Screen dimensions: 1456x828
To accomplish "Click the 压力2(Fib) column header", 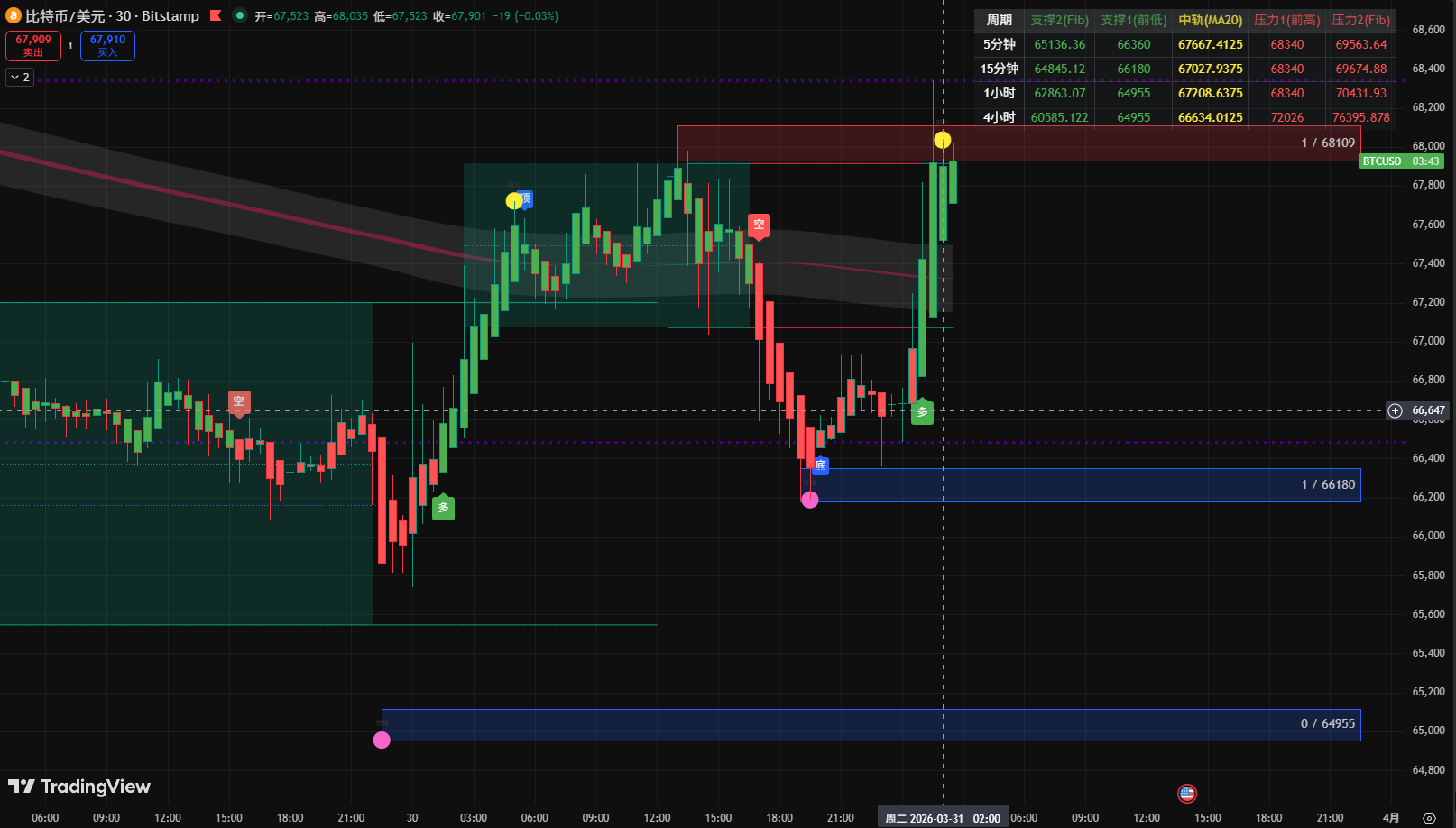I will pyautogui.click(x=1361, y=20).
